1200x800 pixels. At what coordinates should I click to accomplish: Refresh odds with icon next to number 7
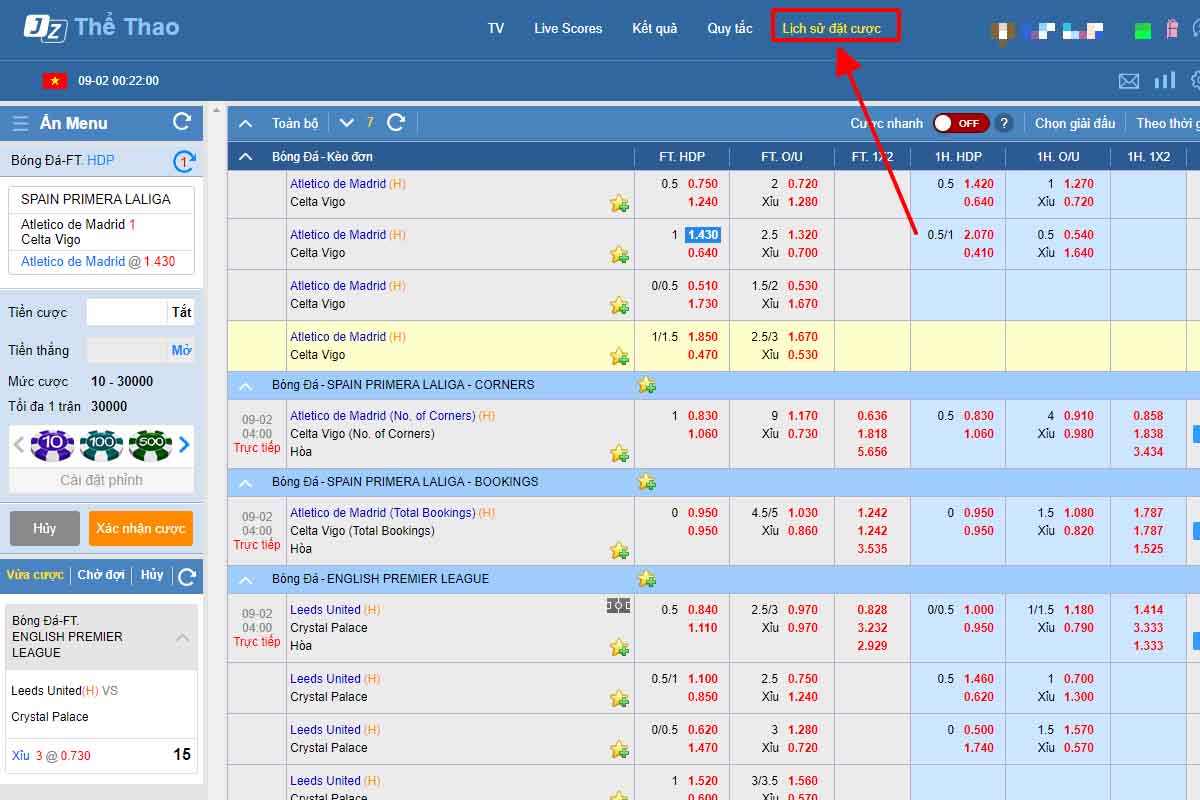pyautogui.click(x=396, y=123)
